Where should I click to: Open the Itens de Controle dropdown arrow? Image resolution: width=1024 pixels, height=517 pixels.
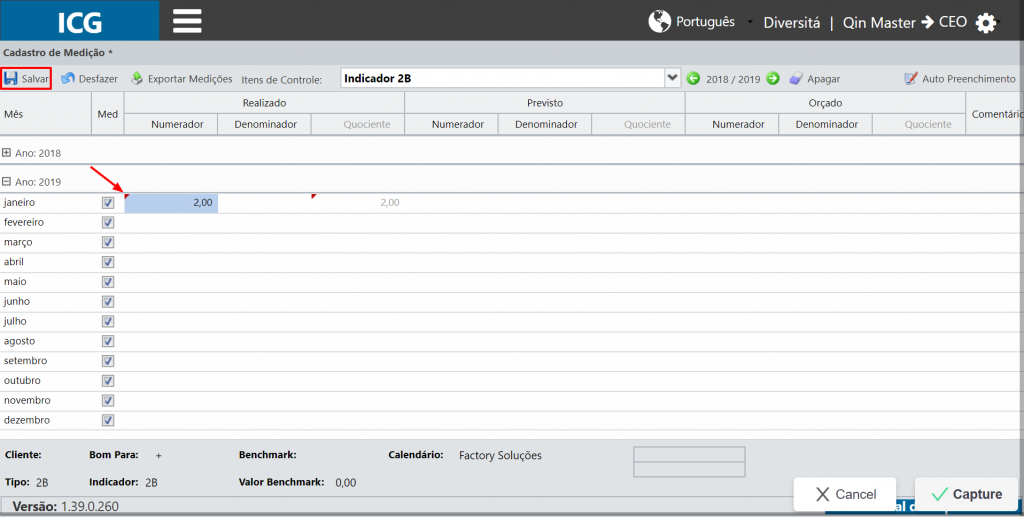pyautogui.click(x=672, y=78)
